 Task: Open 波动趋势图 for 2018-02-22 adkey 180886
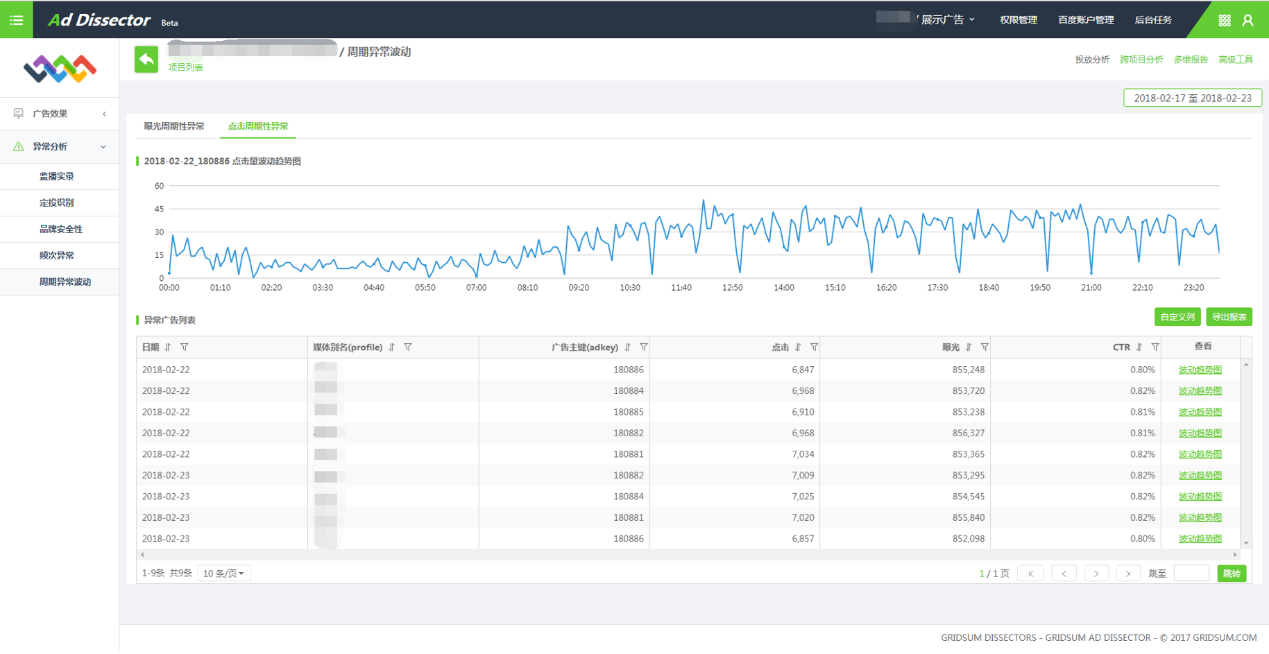point(1200,370)
